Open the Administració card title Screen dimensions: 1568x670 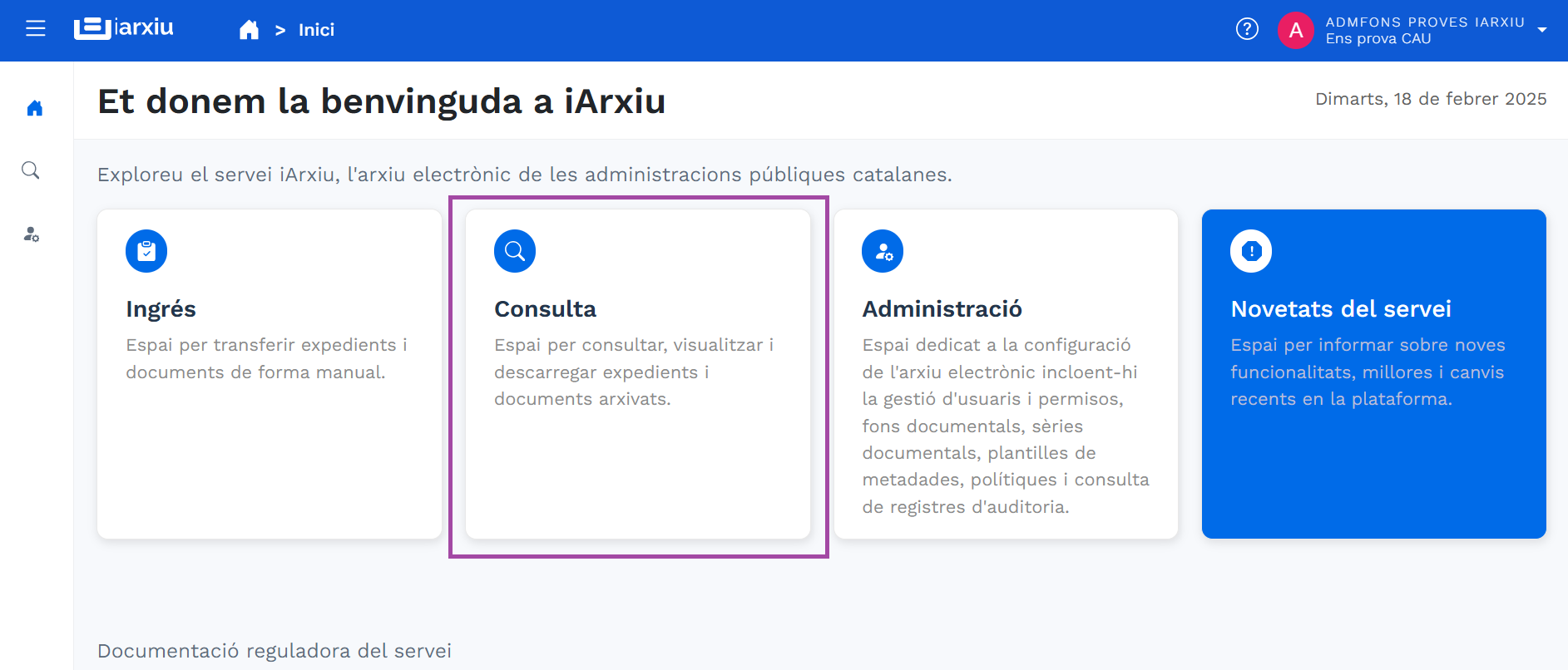[x=942, y=309]
